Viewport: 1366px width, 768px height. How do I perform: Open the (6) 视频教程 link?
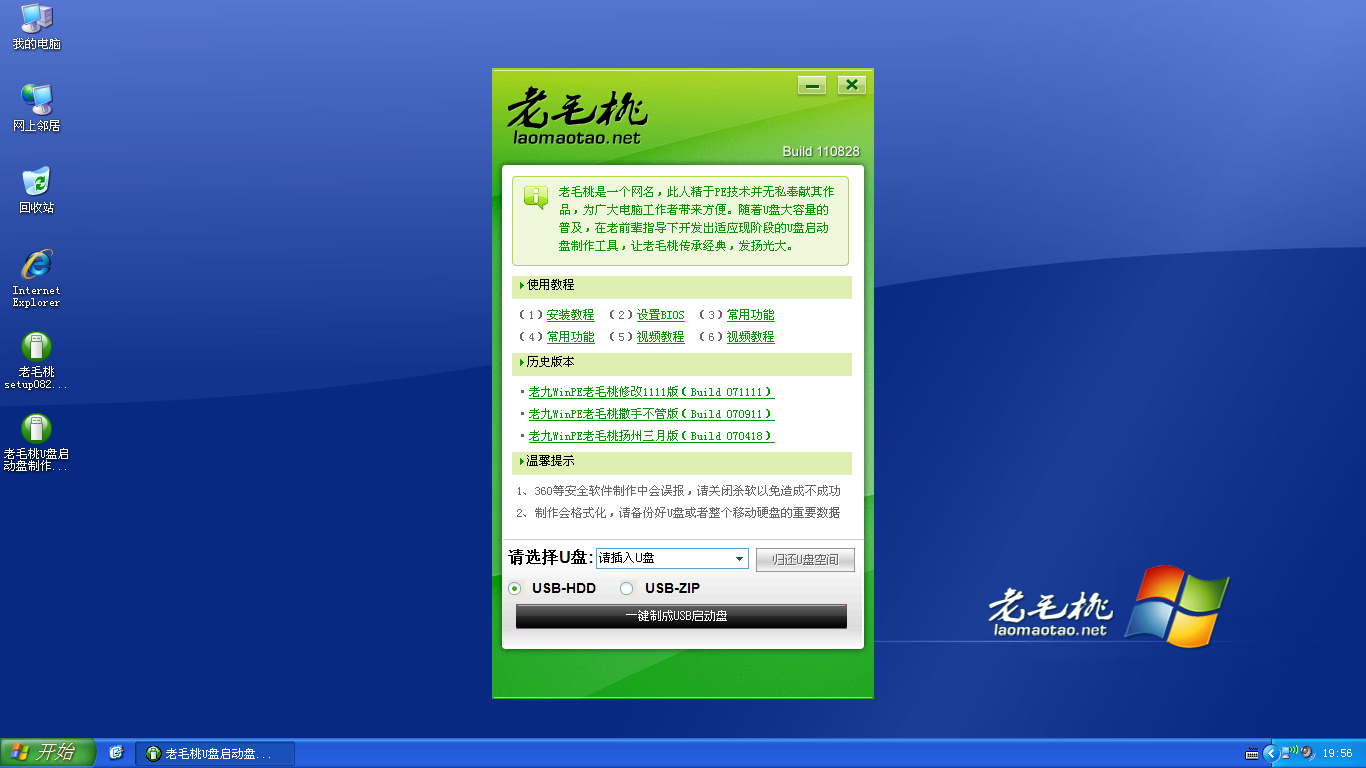pyautogui.click(x=750, y=337)
